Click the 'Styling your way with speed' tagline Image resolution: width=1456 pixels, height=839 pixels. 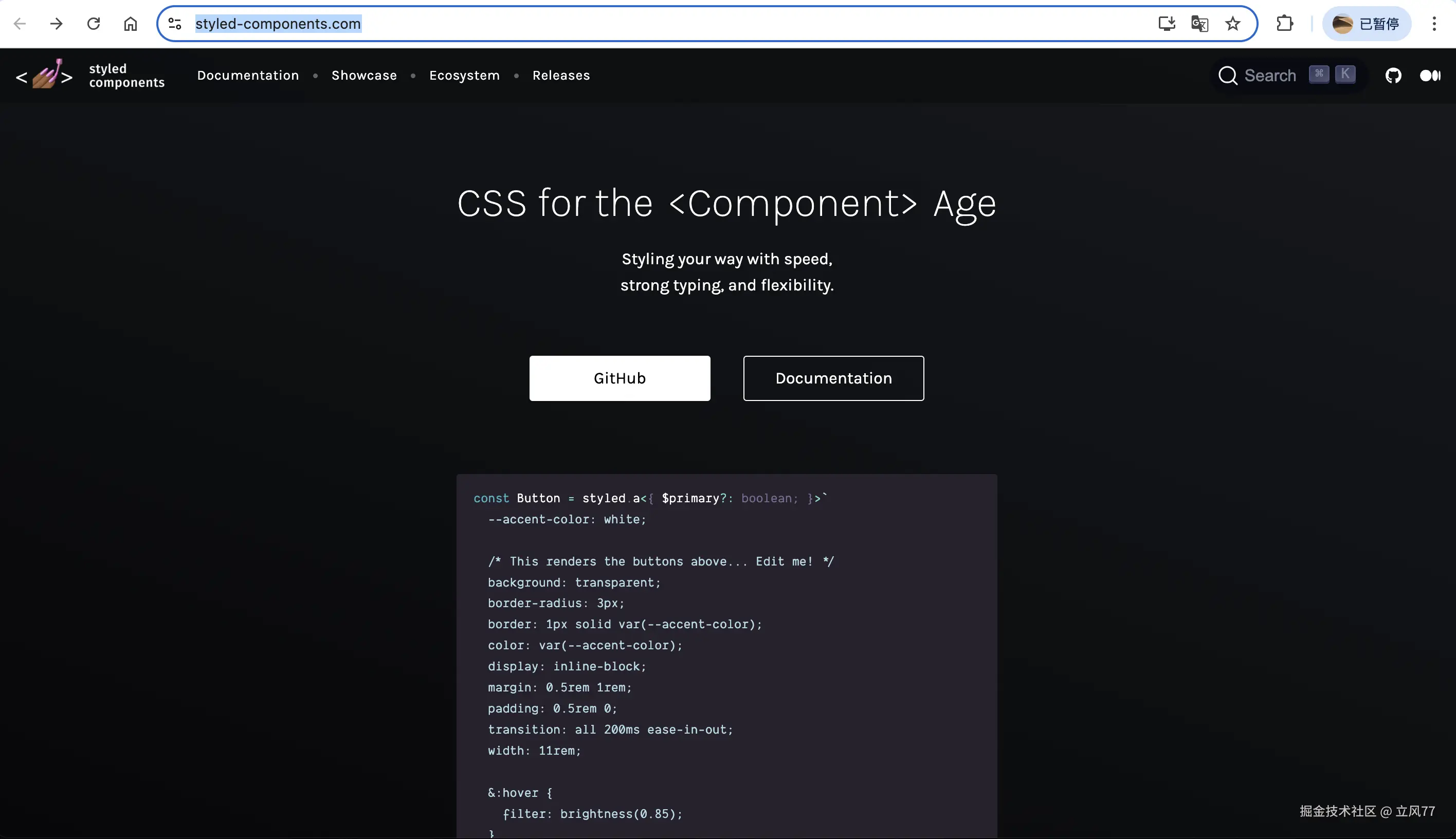[726, 259]
